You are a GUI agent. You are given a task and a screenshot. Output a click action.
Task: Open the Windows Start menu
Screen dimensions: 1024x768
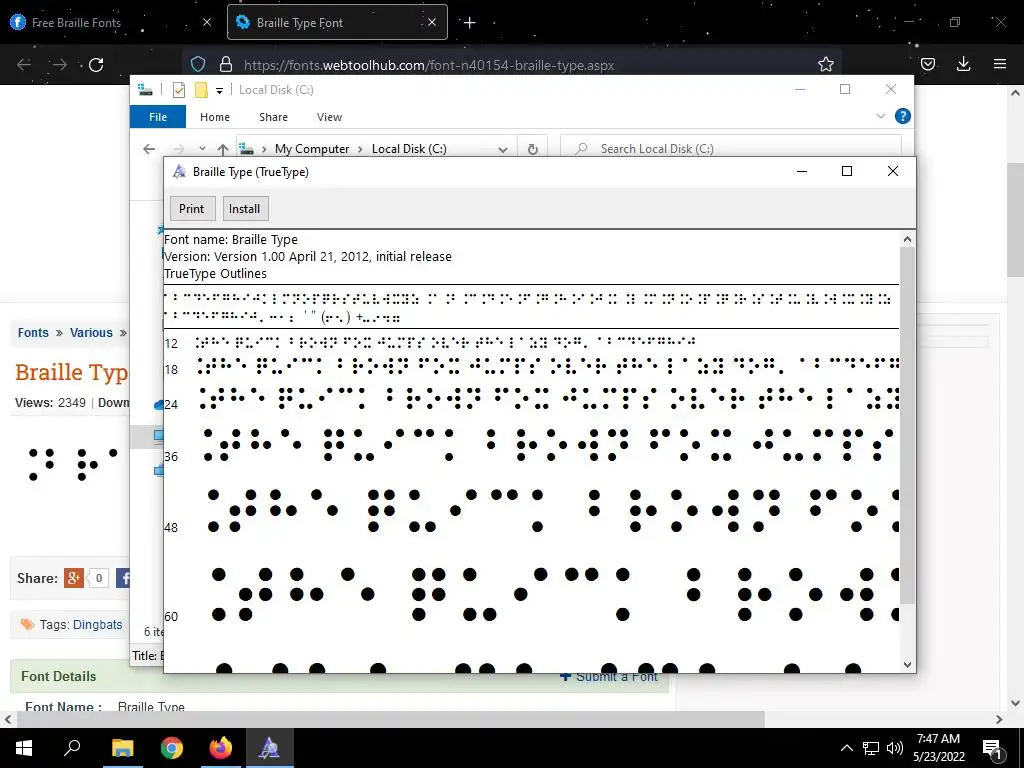coord(24,748)
